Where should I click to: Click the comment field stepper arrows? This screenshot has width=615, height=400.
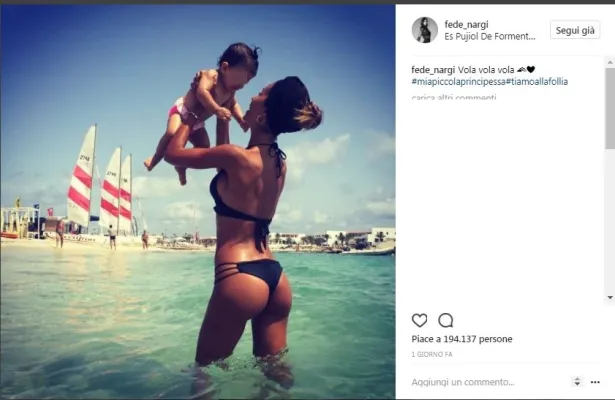click(x=577, y=382)
